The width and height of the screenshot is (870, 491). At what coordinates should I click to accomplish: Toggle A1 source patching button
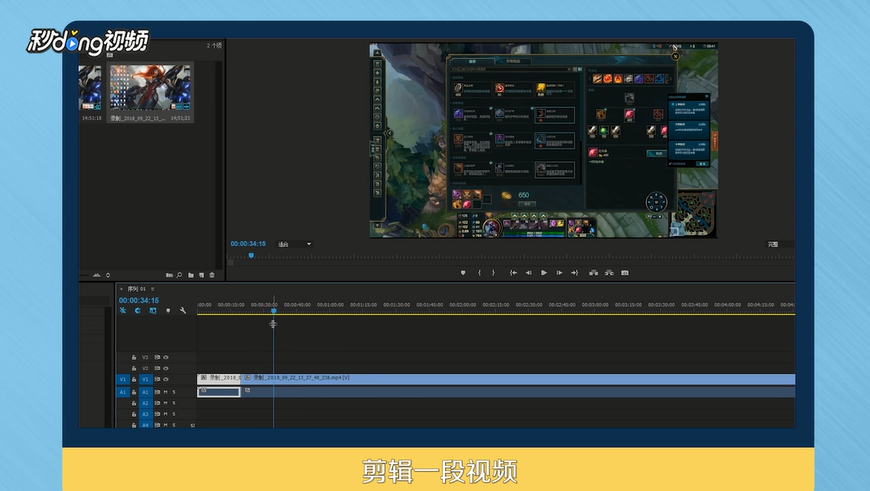pos(123,392)
